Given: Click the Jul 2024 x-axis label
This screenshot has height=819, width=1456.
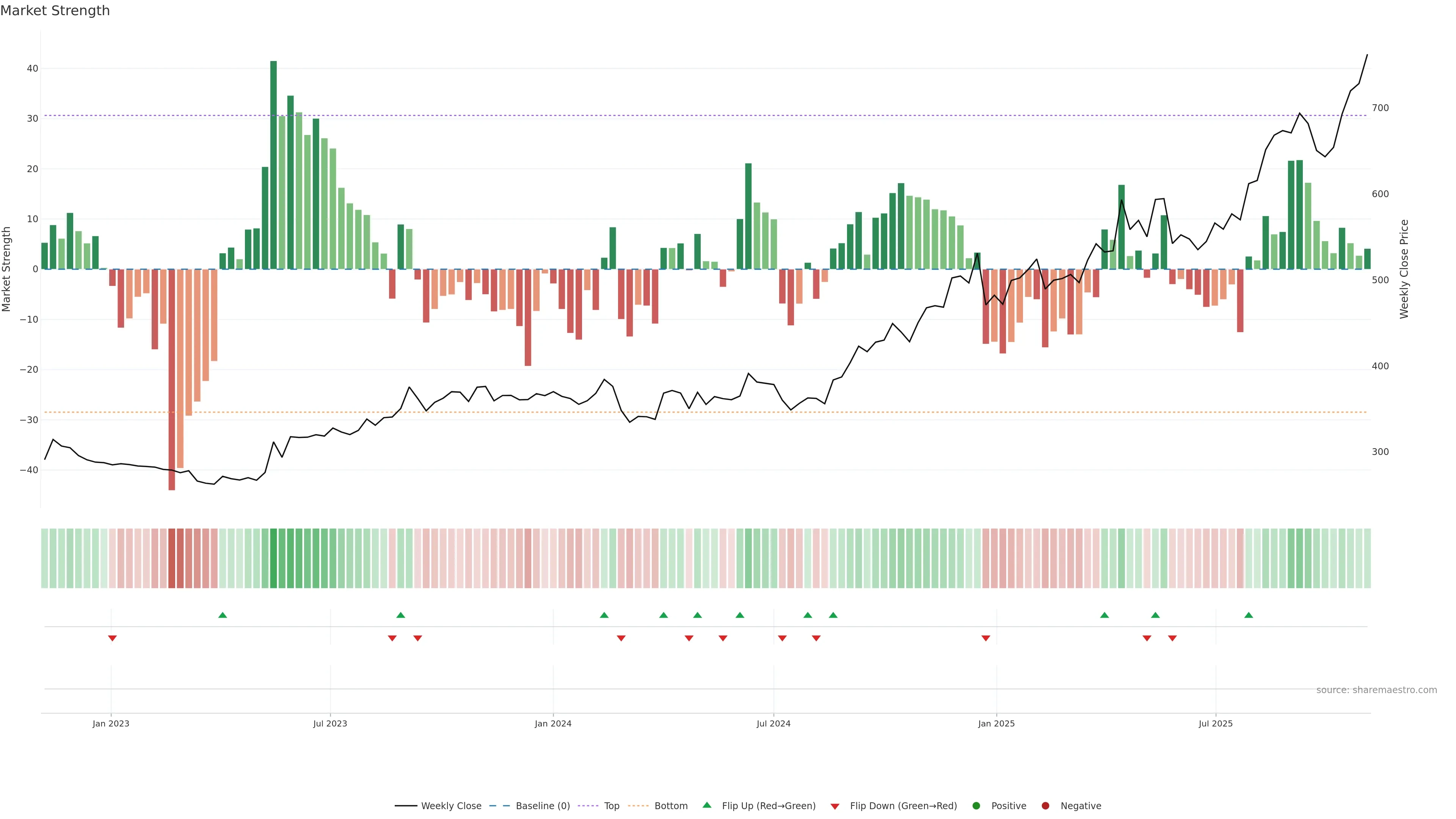Looking at the screenshot, I should (x=773, y=723).
